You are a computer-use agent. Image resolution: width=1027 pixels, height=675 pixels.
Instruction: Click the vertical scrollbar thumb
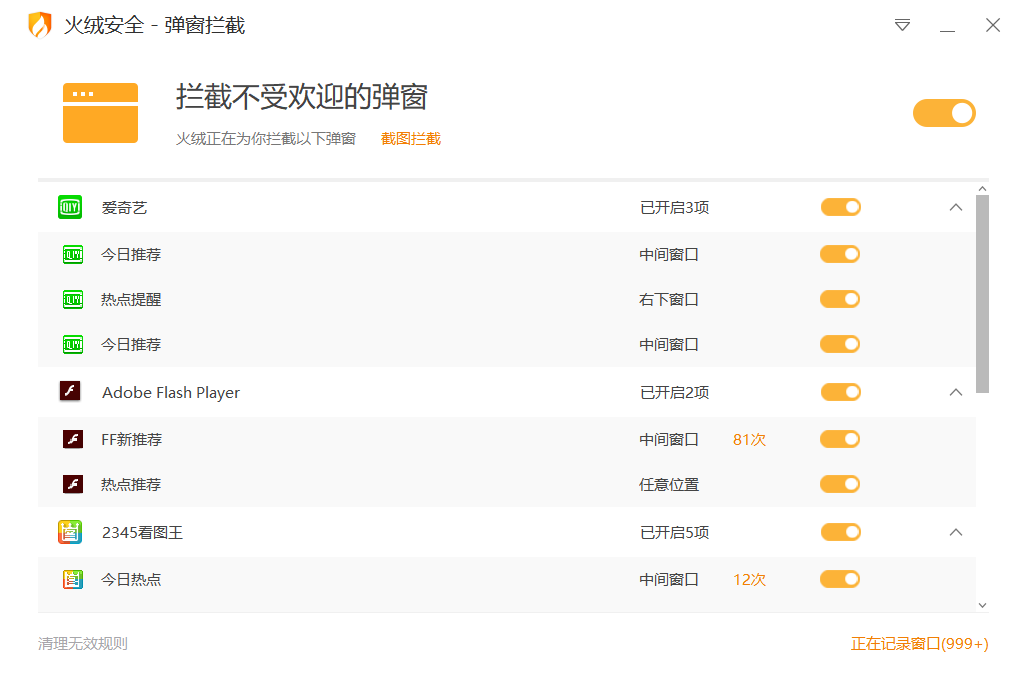pyautogui.click(x=982, y=294)
